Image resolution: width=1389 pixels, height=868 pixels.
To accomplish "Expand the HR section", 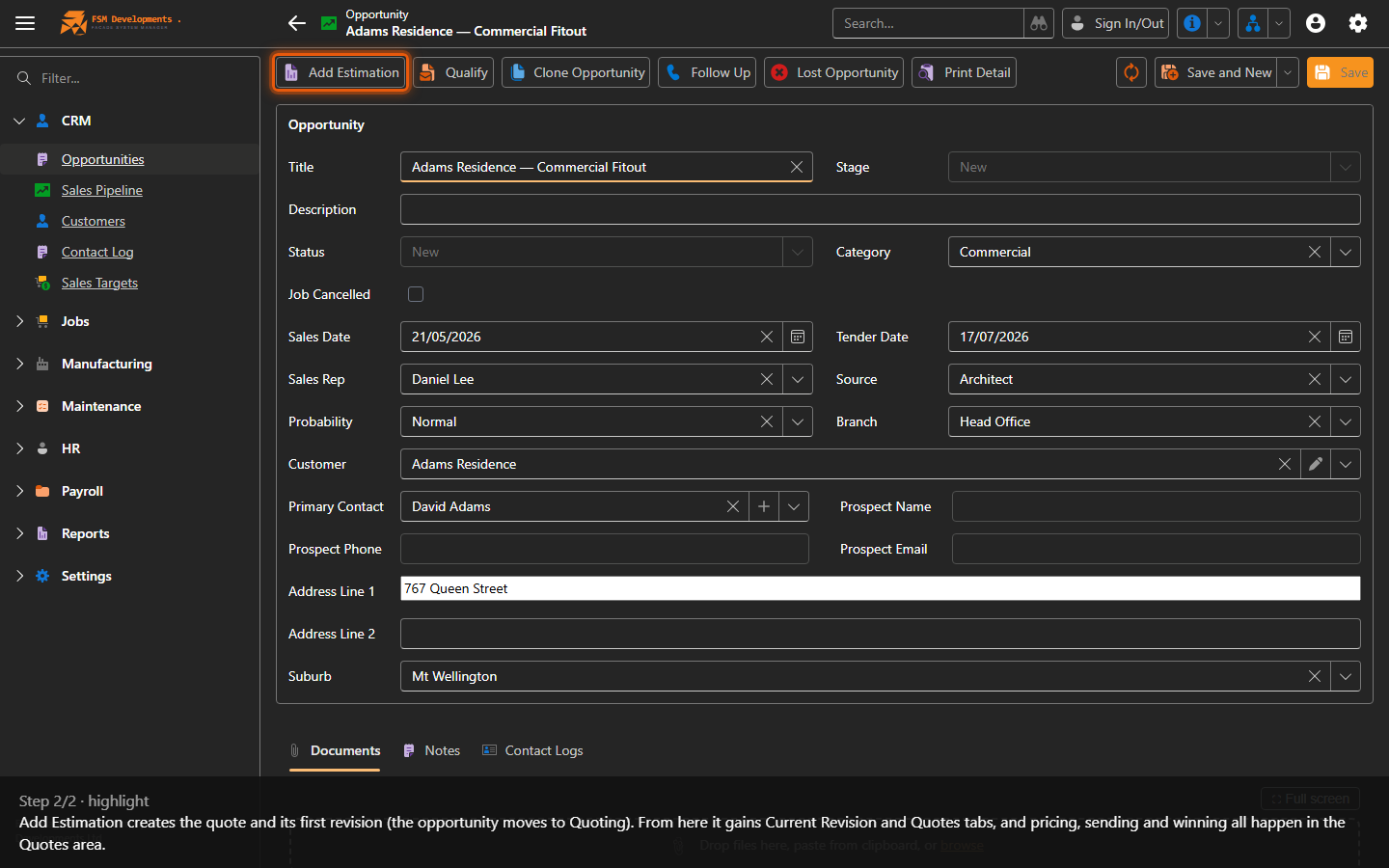I will tap(19, 448).
